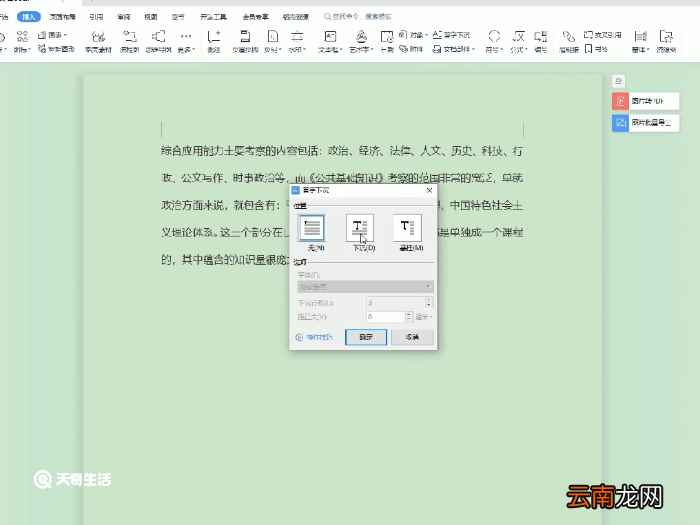Screen dimensions: 700x525
Task: Insert a Flowchart (流程图)
Action: click(x=129, y=41)
